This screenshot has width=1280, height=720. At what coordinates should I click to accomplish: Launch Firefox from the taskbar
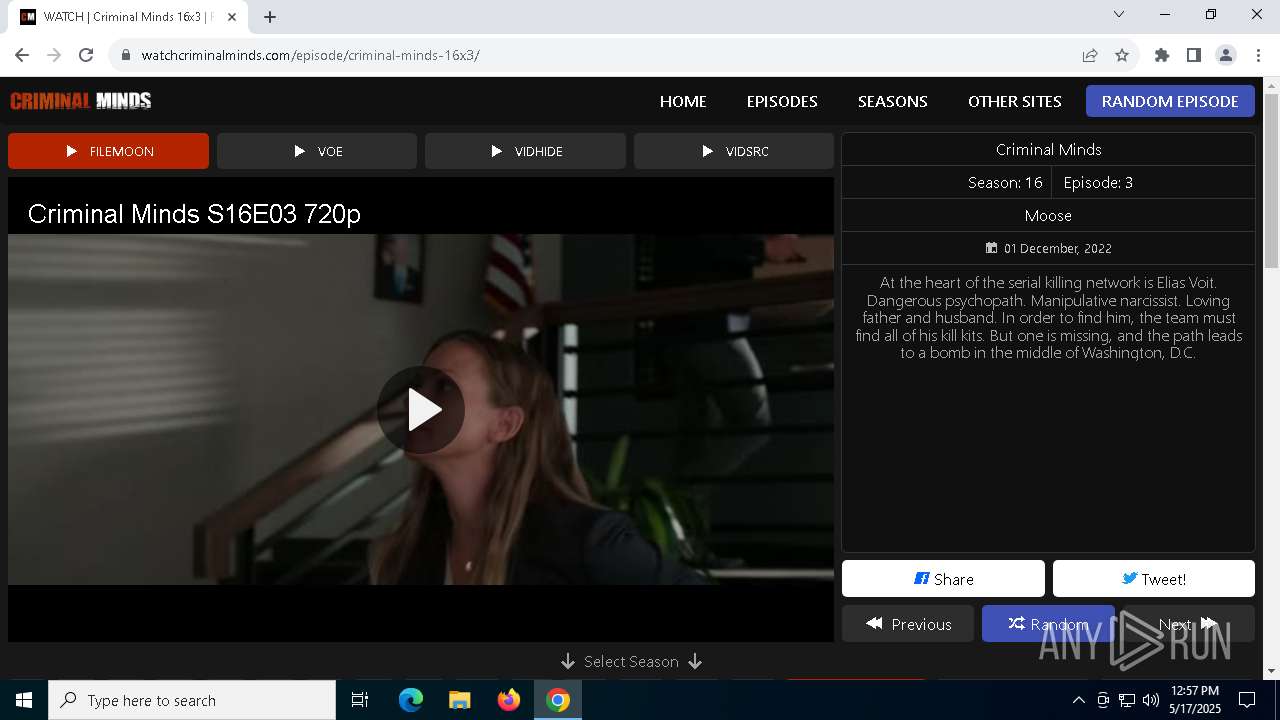pos(509,700)
